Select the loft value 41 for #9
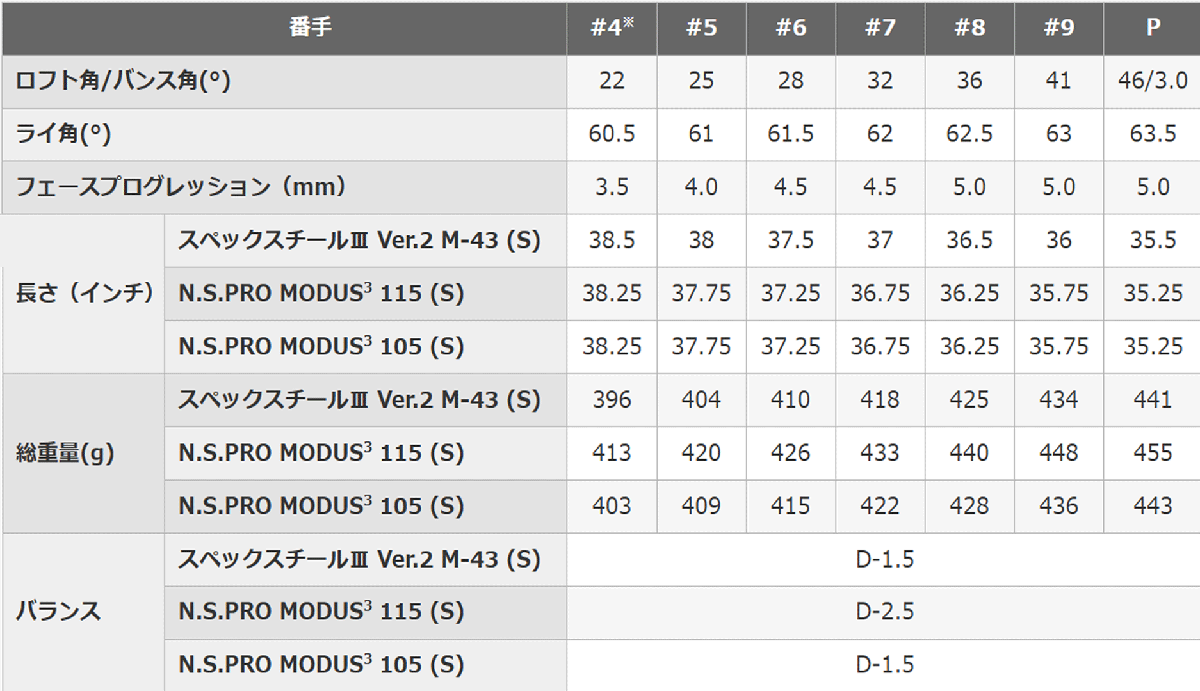The image size is (1200, 691). click(1058, 81)
